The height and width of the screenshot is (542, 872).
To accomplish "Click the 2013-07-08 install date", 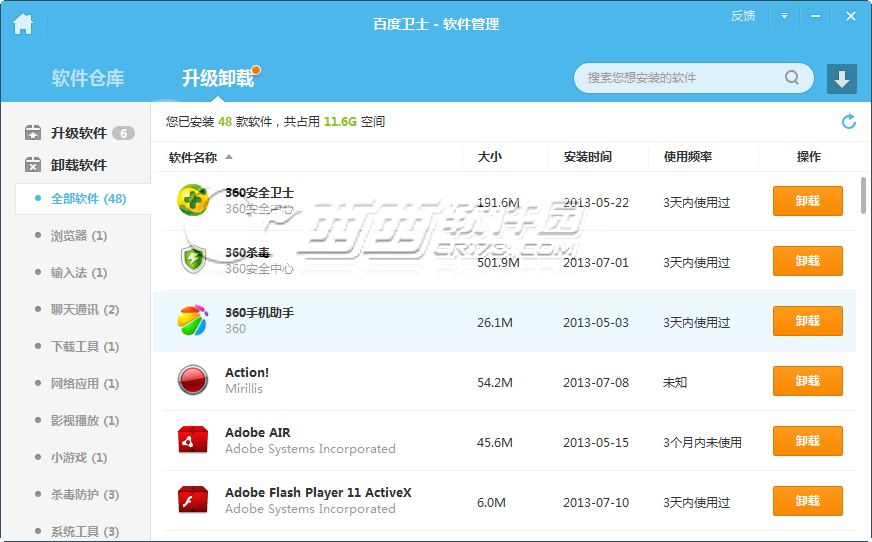I will point(596,382).
